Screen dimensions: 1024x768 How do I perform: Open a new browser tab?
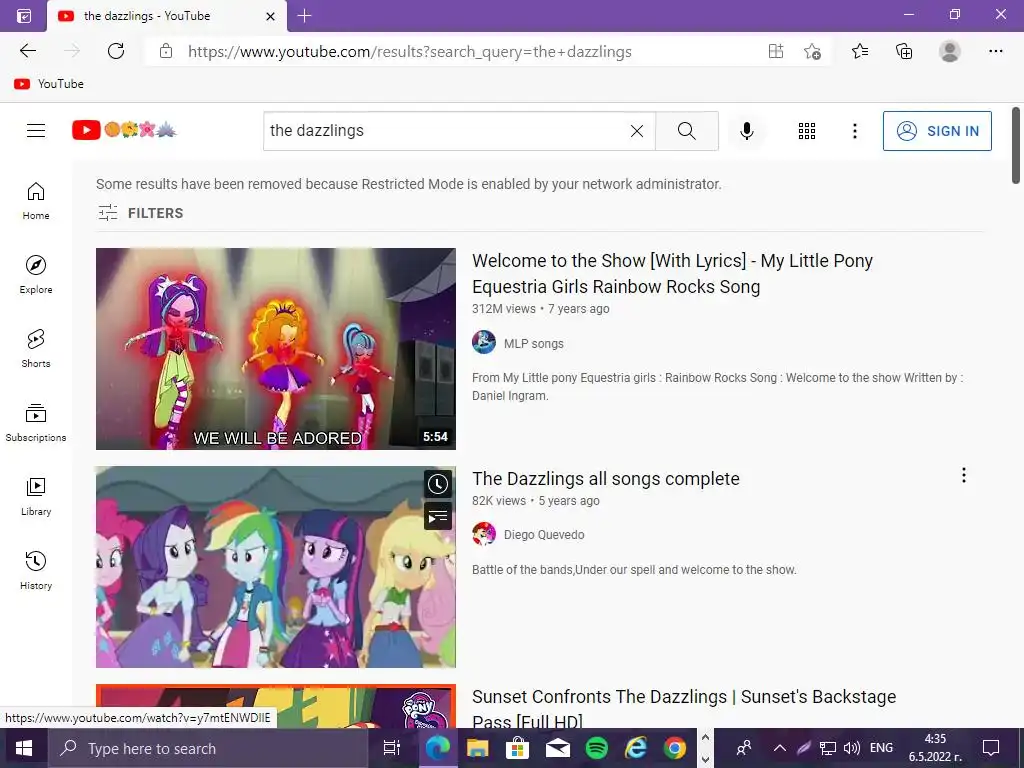[304, 16]
